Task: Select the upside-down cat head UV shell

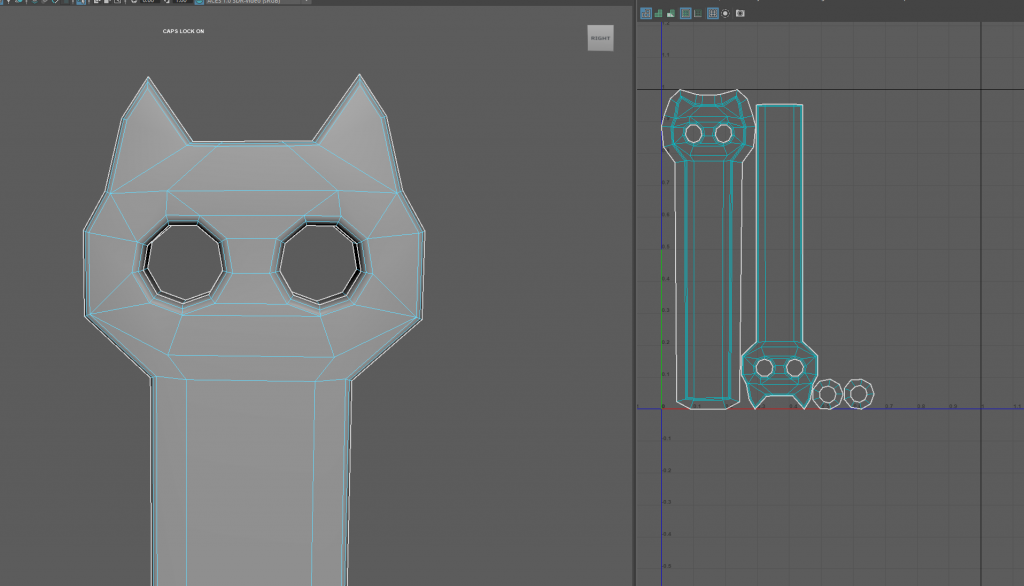Action: [x=779, y=374]
